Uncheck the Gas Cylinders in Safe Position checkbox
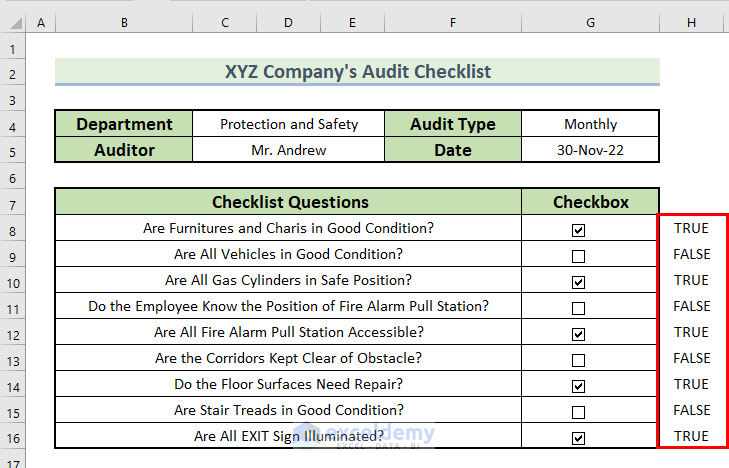The height and width of the screenshot is (468, 729). point(578,282)
